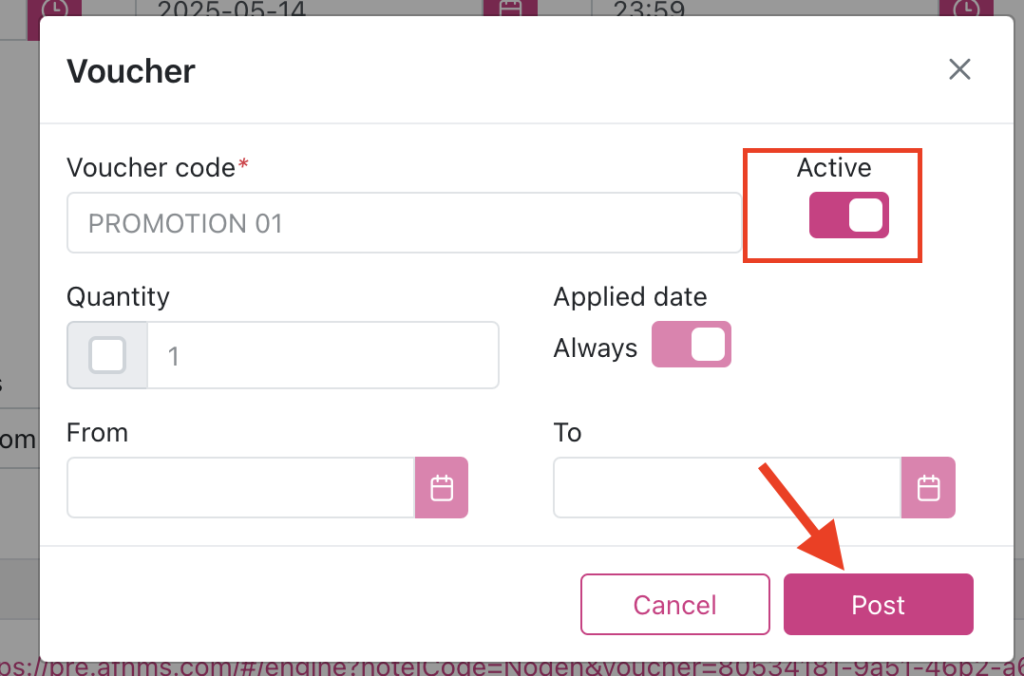Close the Voucher dialog with the X
This screenshot has width=1024, height=676.
click(959, 70)
